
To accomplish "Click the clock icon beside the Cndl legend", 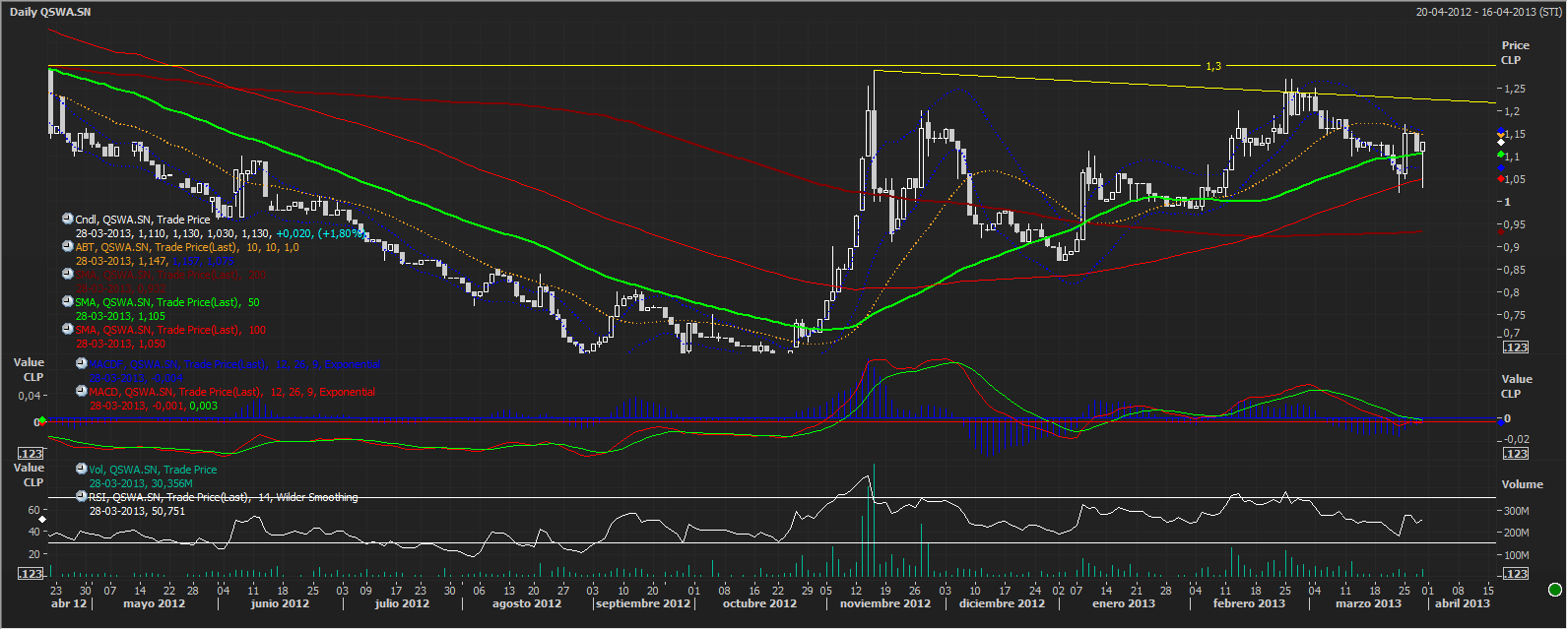I will (x=68, y=220).
